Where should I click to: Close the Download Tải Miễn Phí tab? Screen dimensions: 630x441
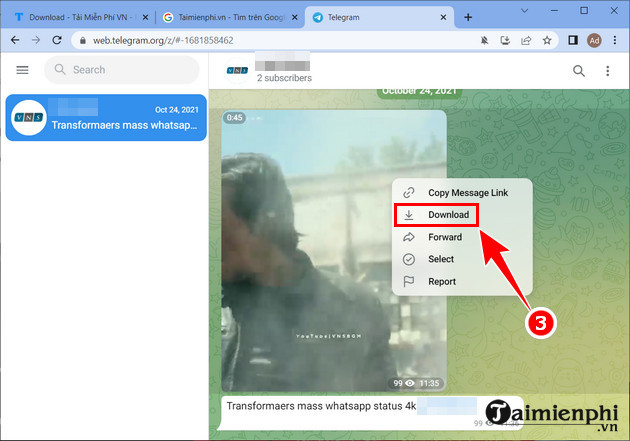(145, 17)
